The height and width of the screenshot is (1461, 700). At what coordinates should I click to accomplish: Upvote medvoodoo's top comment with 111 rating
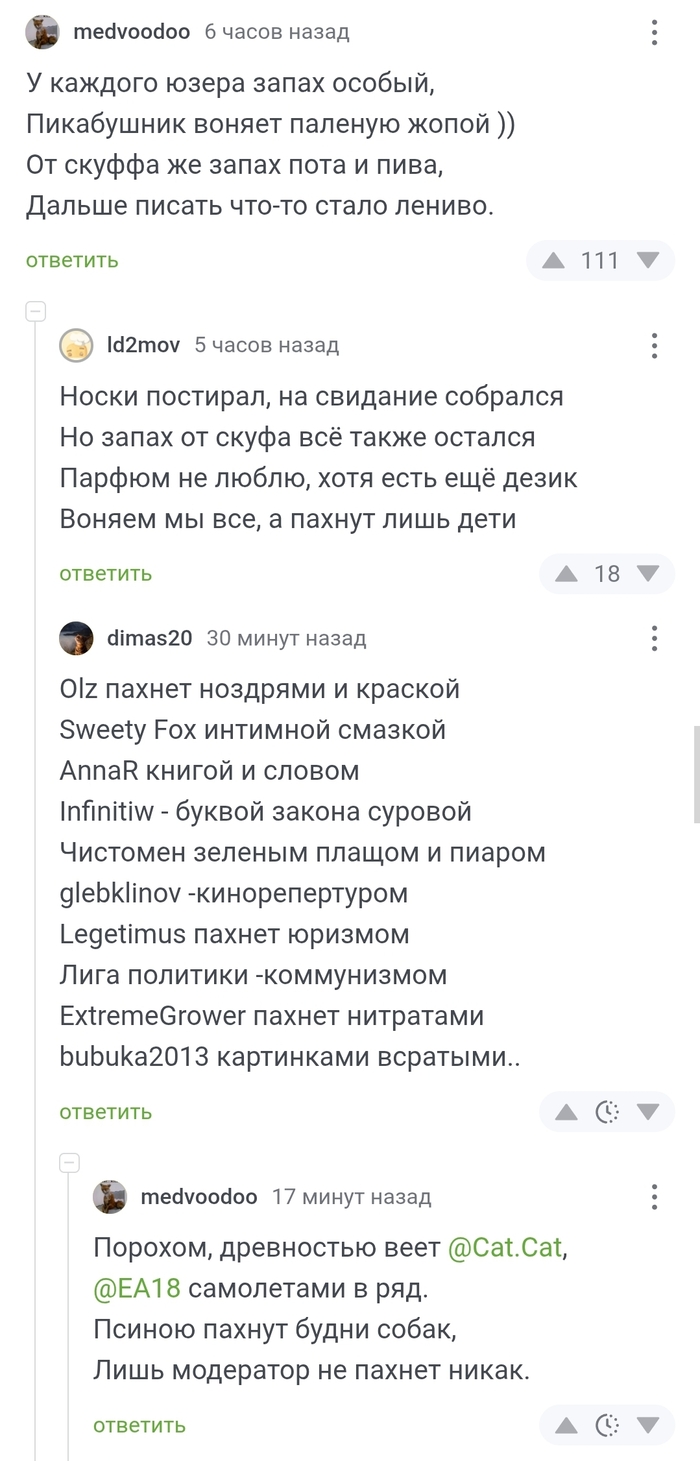[x=553, y=261]
